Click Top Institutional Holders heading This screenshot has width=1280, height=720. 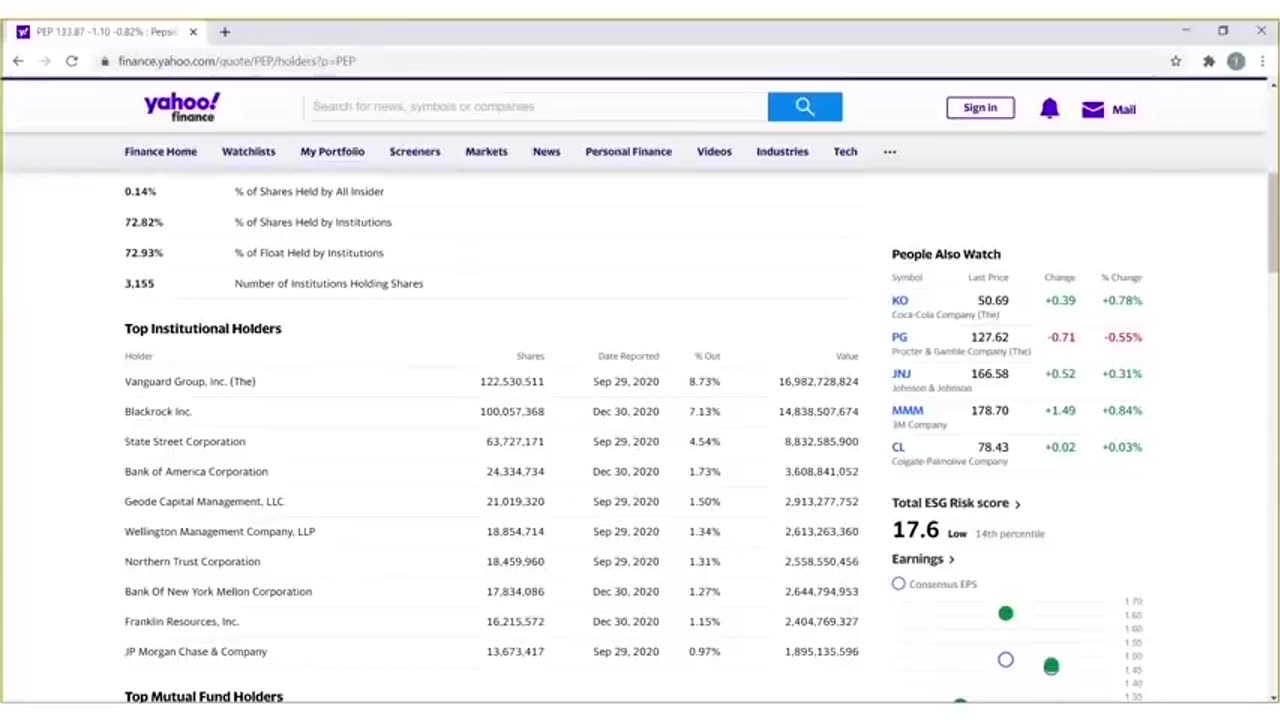pyautogui.click(x=203, y=328)
